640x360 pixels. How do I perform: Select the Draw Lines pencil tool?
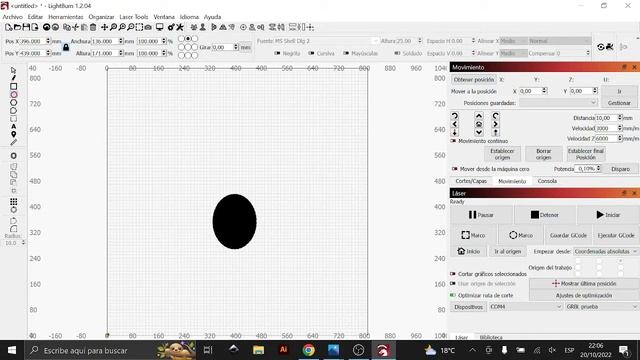pos(13,78)
